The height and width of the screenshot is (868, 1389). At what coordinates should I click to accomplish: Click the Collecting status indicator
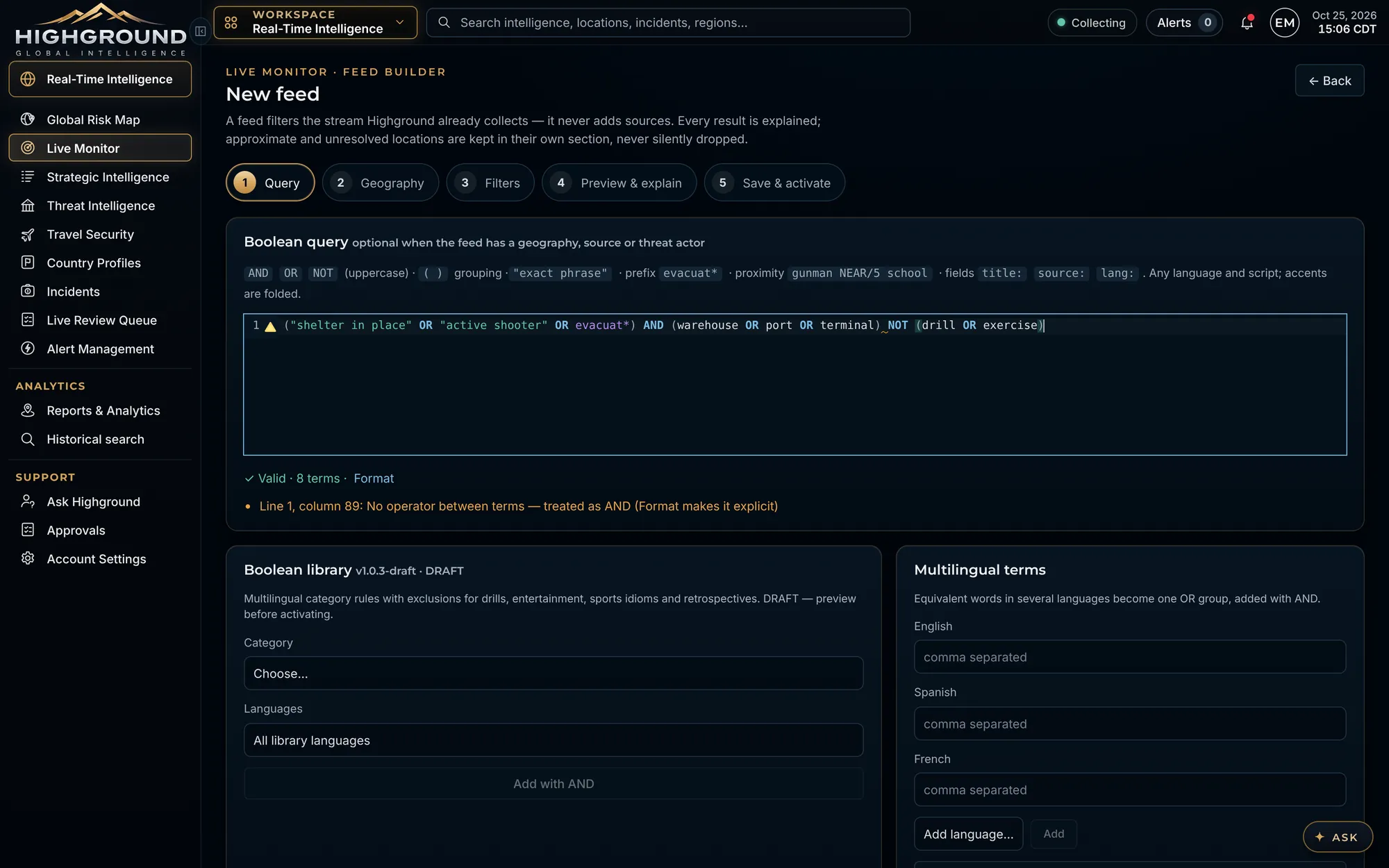(x=1092, y=23)
